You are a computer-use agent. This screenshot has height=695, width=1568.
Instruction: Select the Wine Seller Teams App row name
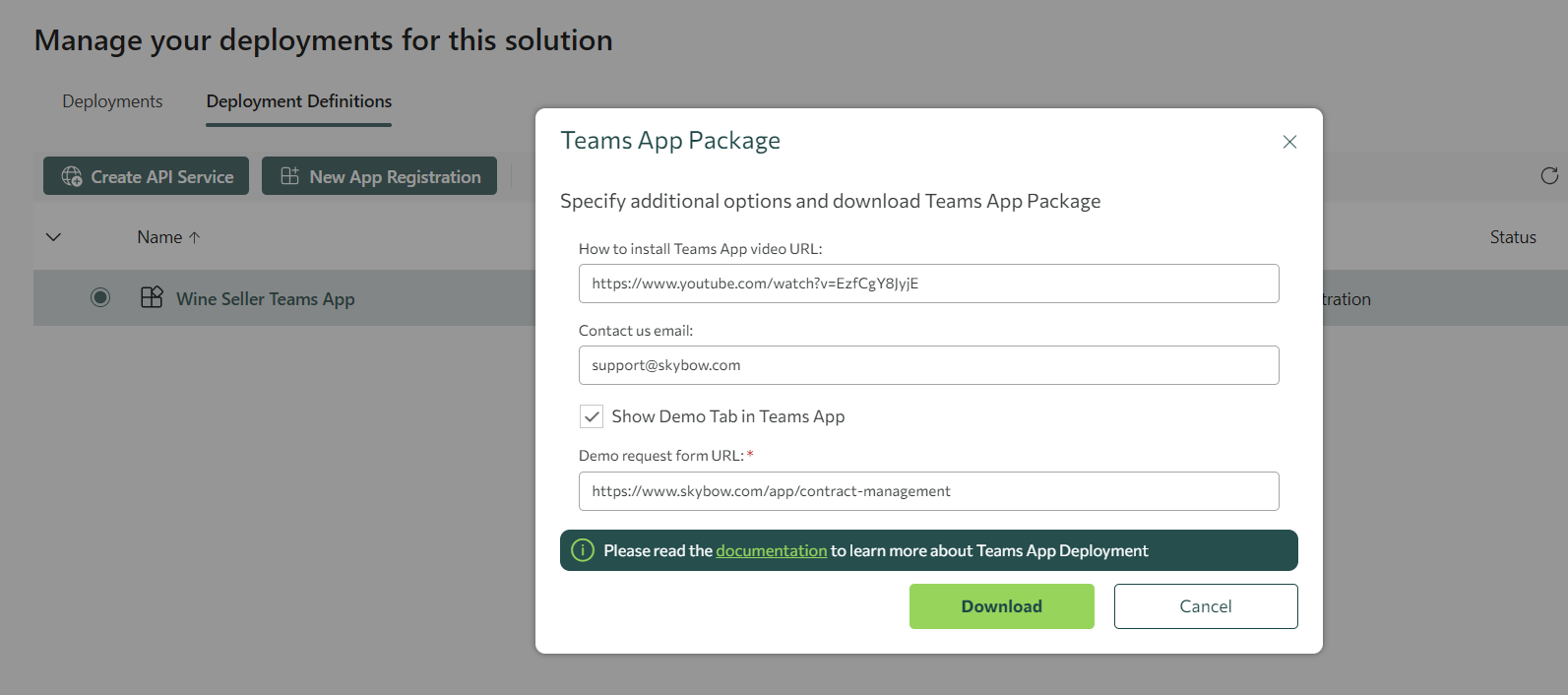(265, 299)
